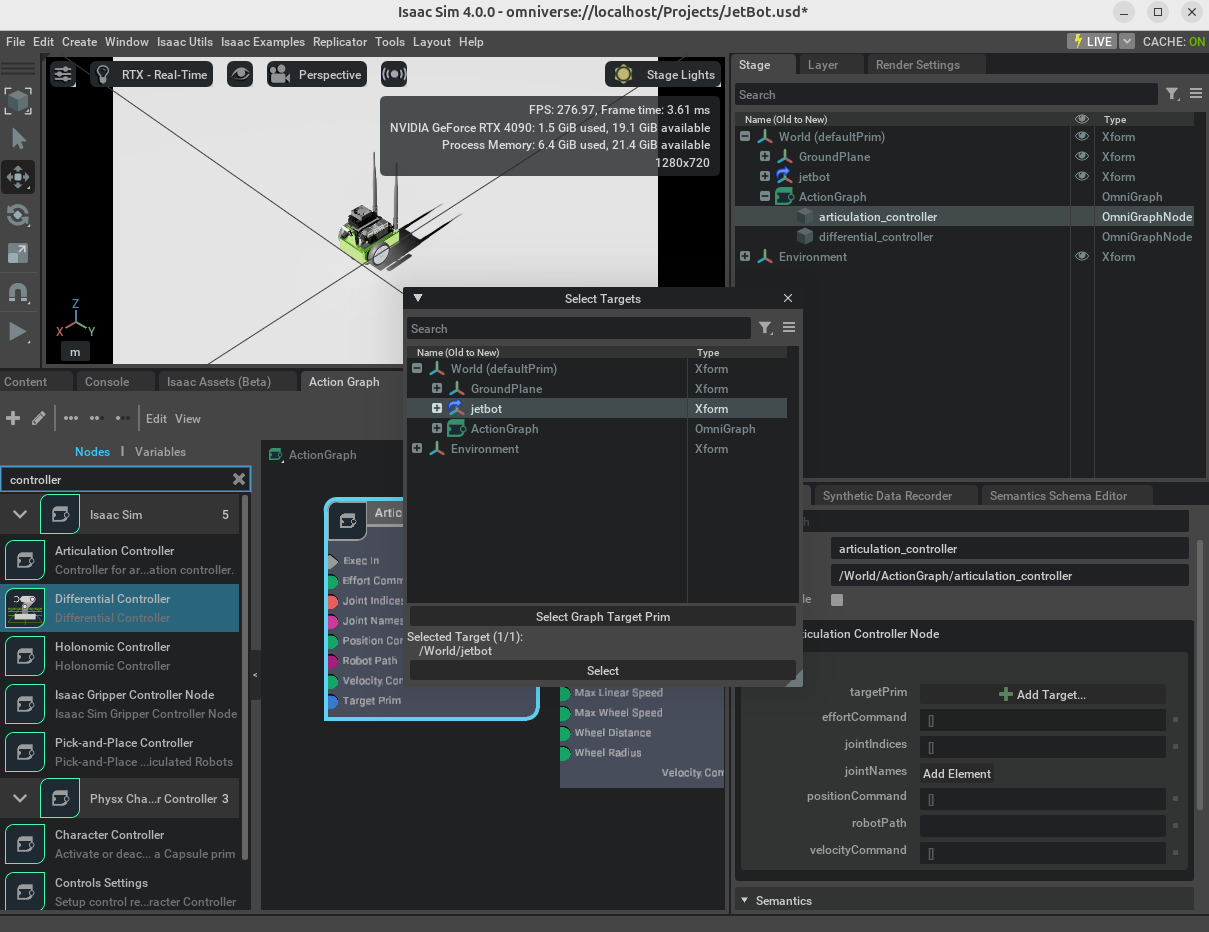Open the Stage panel options hamburger menu
The image size is (1209, 932).
click(x=1196, y=94)
